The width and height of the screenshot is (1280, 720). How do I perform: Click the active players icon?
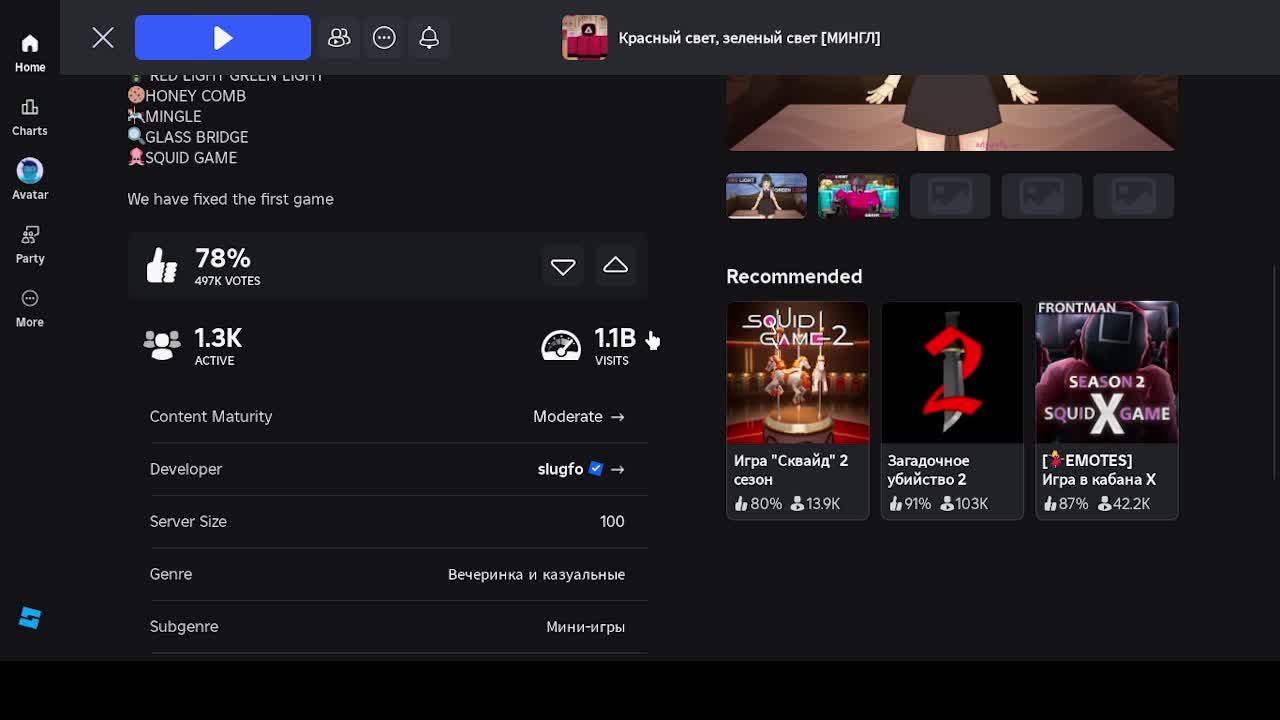161,345
